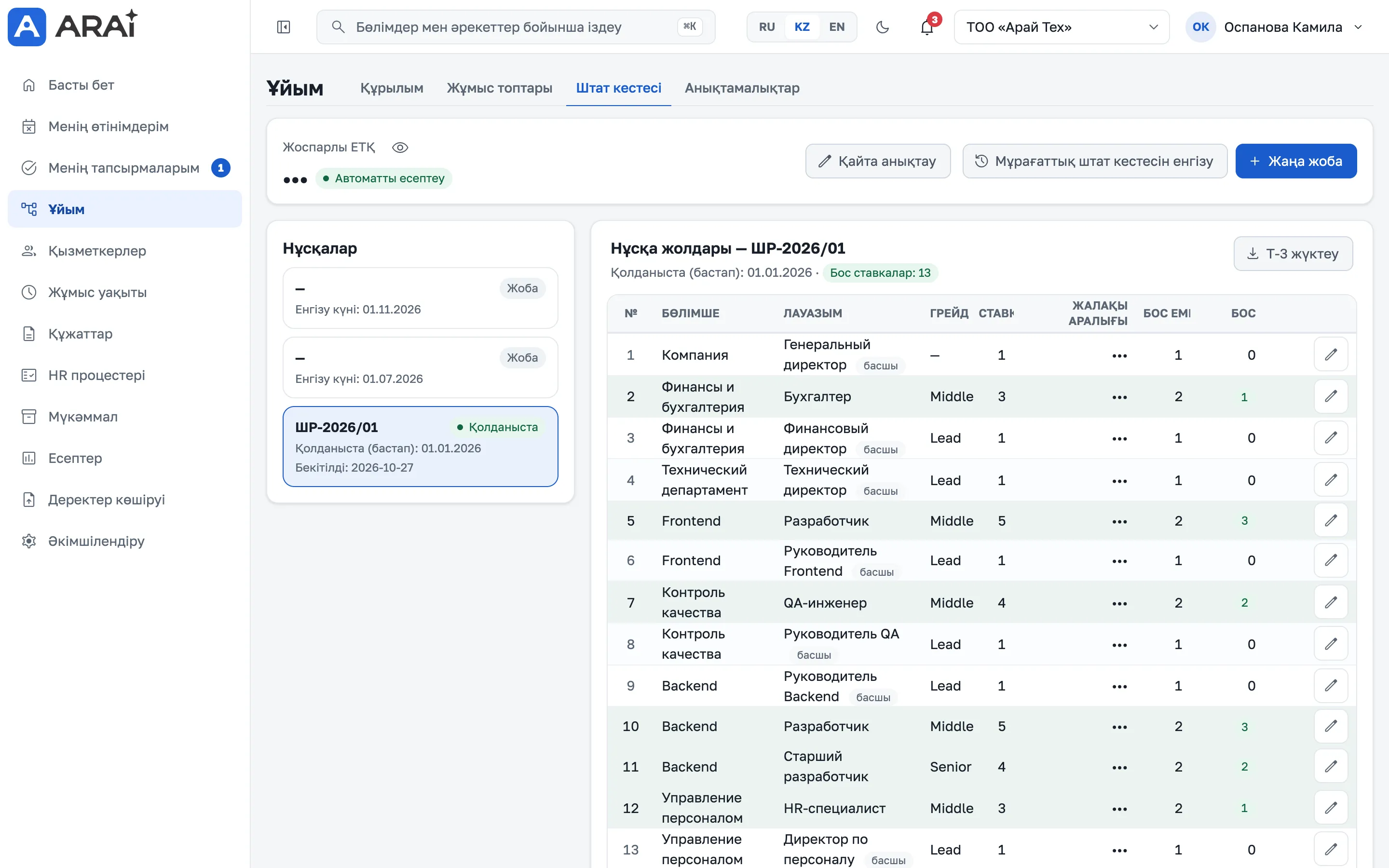Click search field Бөлімдер мен әрекеттер
The height and width of the screenshot is (868, 1389).
pyautogui.click(x=516, y=27)
